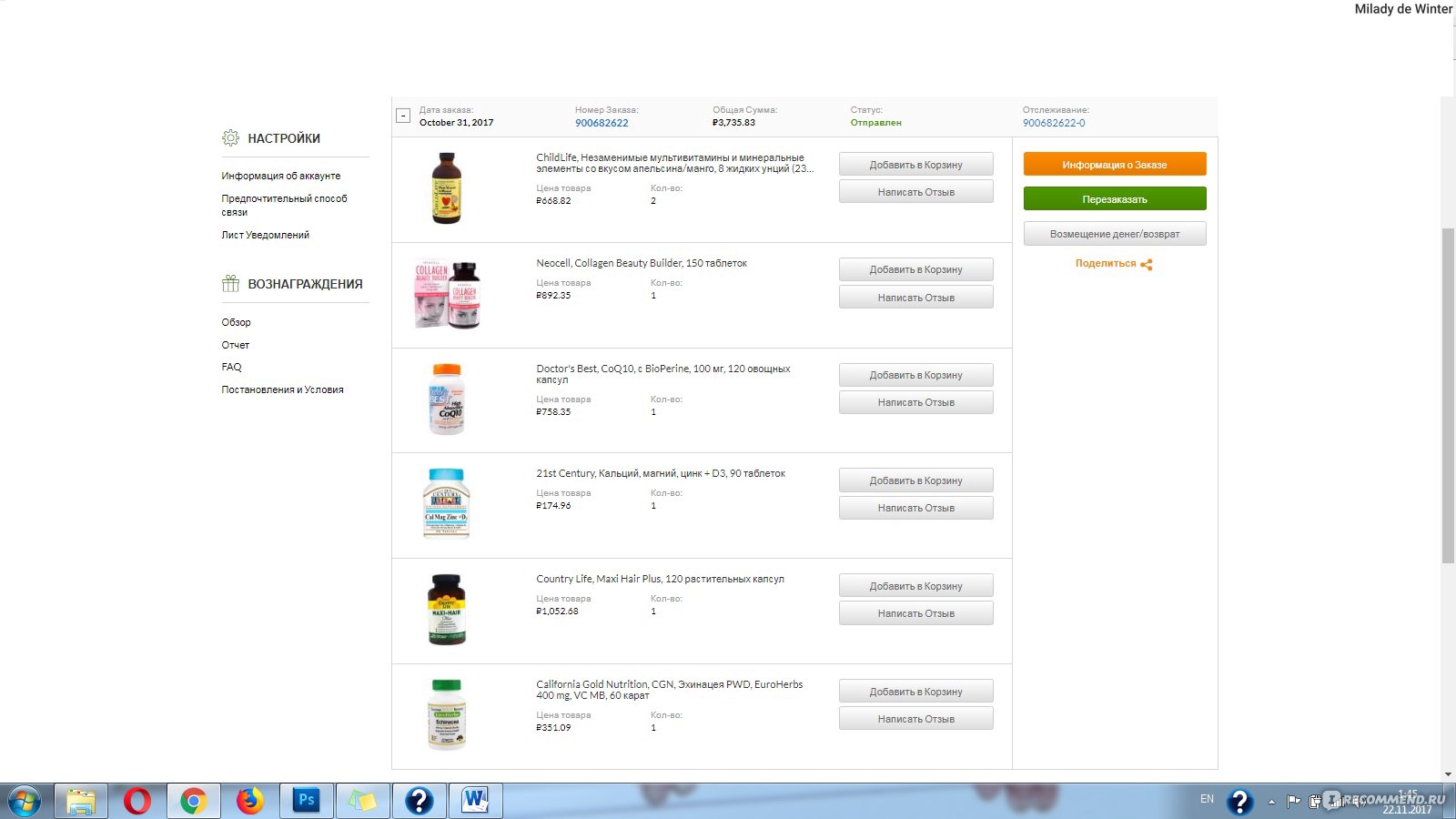Click the Action Center flag icon

point(1293,802)
